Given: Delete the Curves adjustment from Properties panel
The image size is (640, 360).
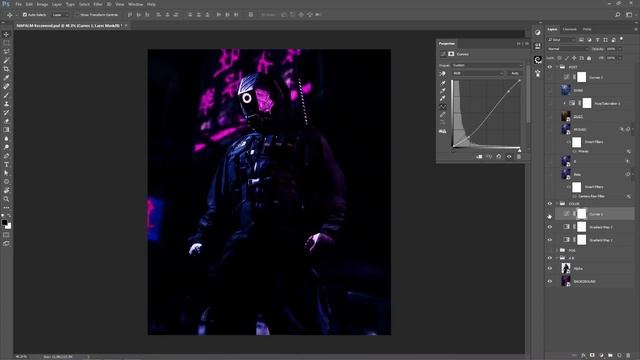Looking at the screenshot, I should click(519, 156).
